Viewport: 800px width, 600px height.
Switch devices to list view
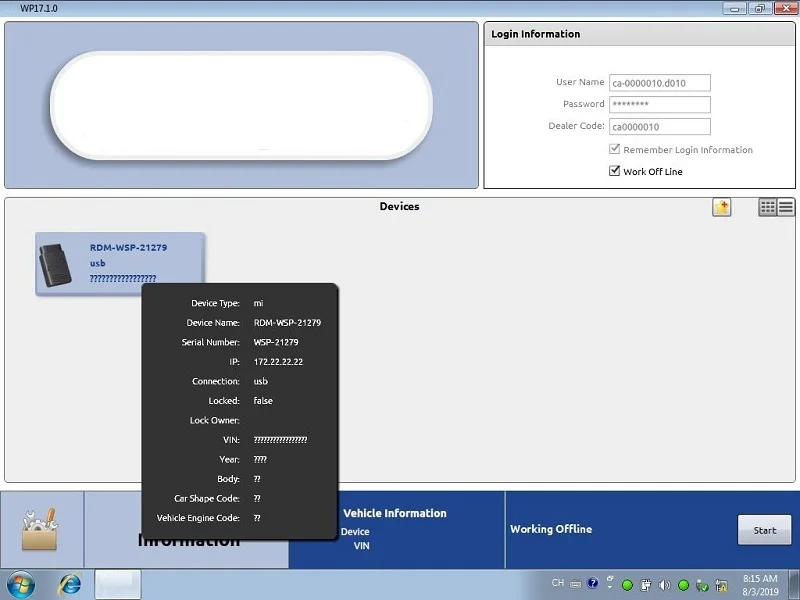point(786,207)
